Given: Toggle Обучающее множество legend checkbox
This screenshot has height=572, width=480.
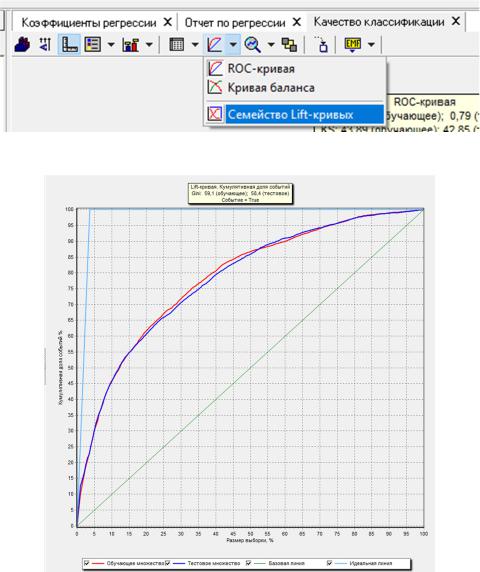Looking at the screenshot, I should [x=86, y=563].
